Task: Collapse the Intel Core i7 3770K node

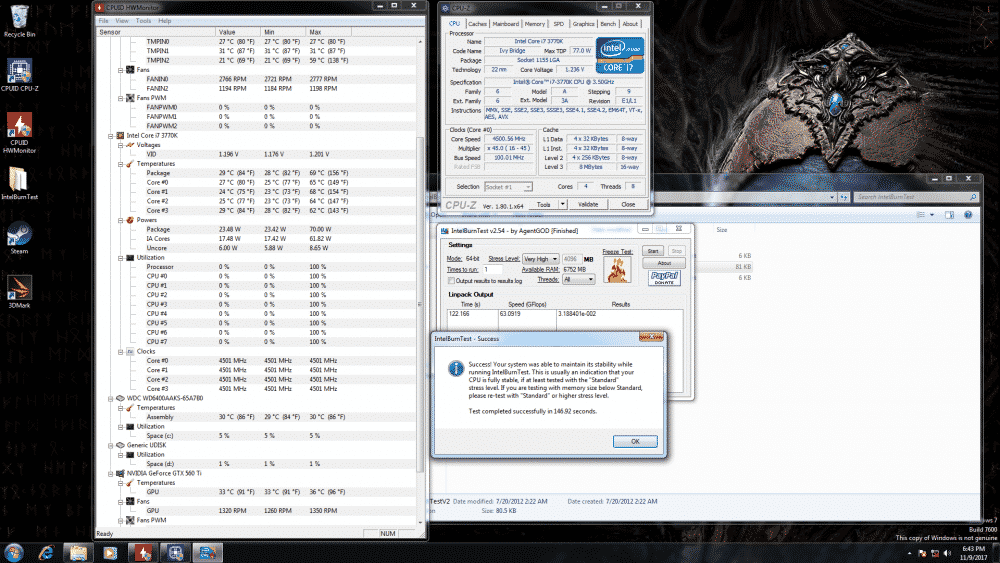Action: [111, 136]
